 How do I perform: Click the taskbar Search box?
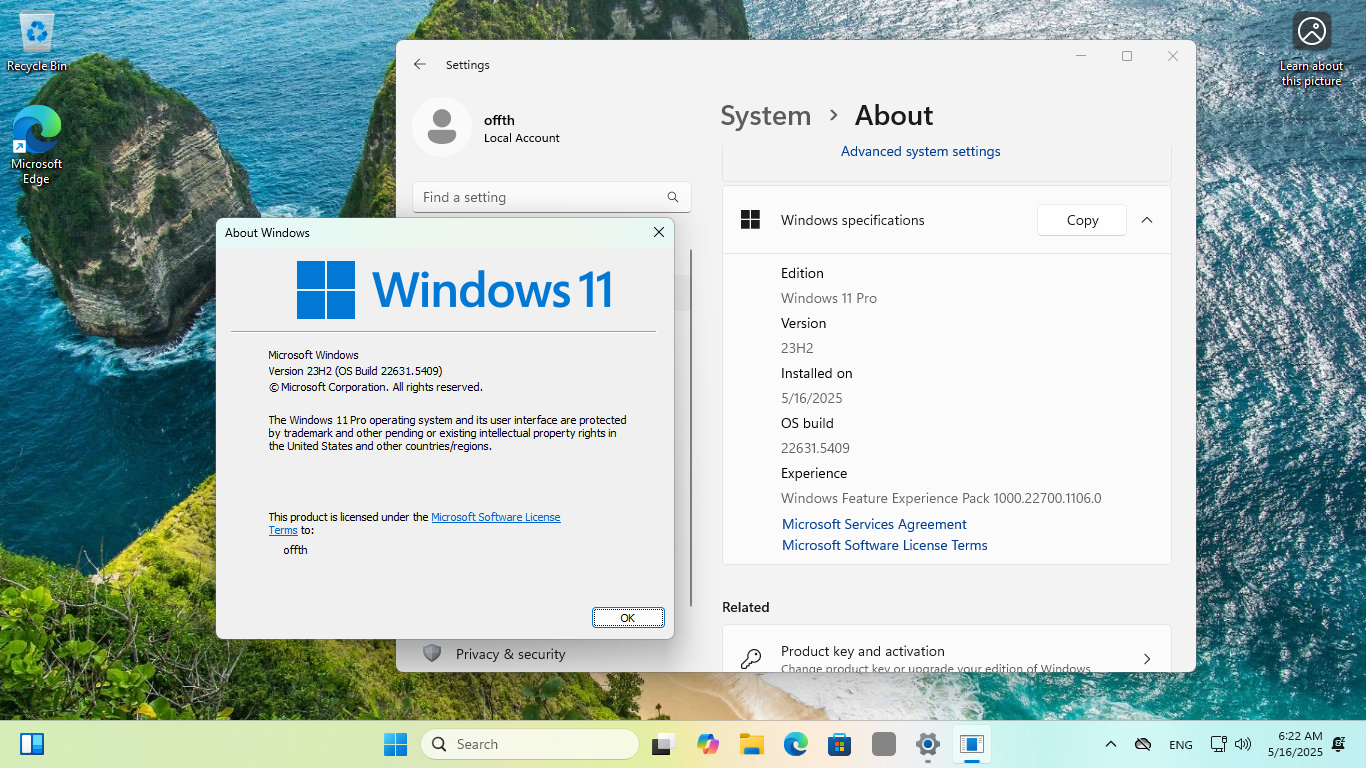[530, 744]
